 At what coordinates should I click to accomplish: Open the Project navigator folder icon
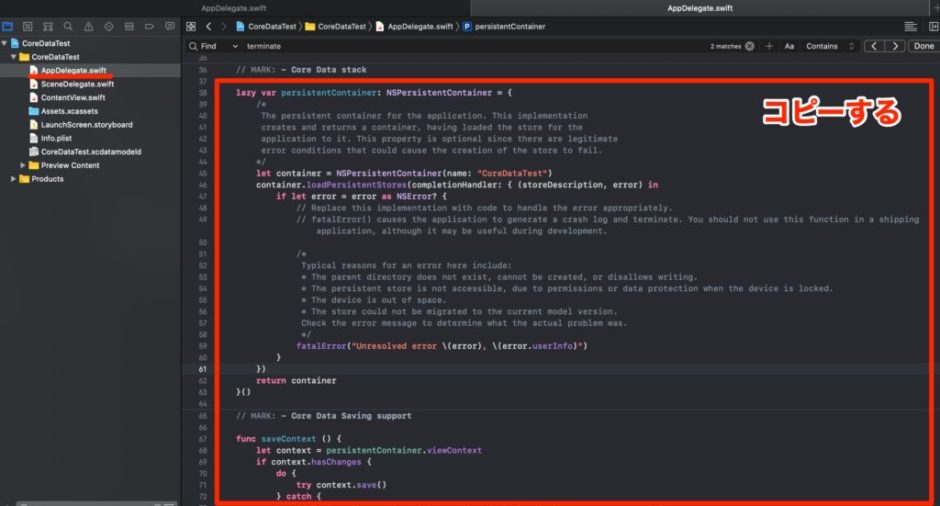[7, 26]
